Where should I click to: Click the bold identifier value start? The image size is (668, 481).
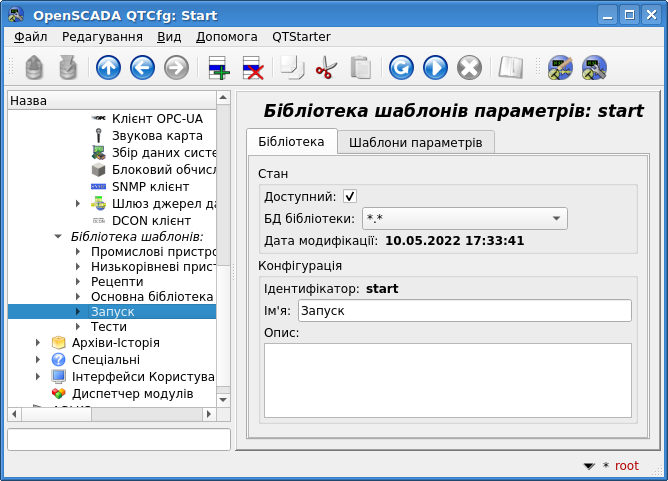coord(382,288)
